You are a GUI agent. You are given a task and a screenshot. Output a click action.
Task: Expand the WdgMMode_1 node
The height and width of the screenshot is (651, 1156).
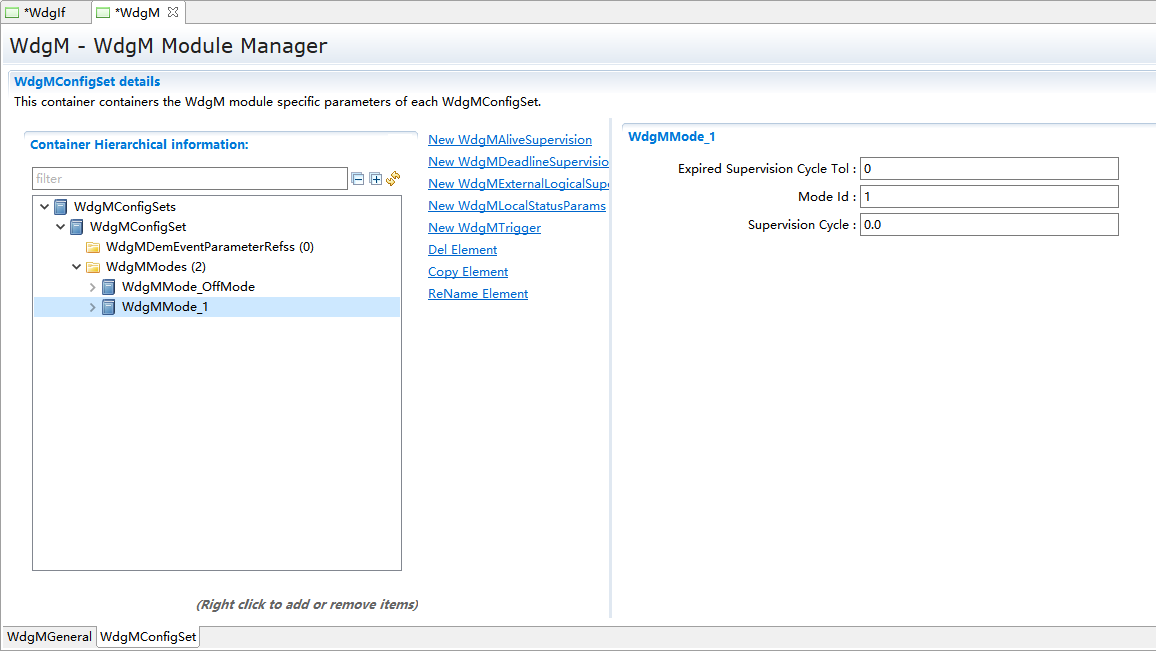93,307
